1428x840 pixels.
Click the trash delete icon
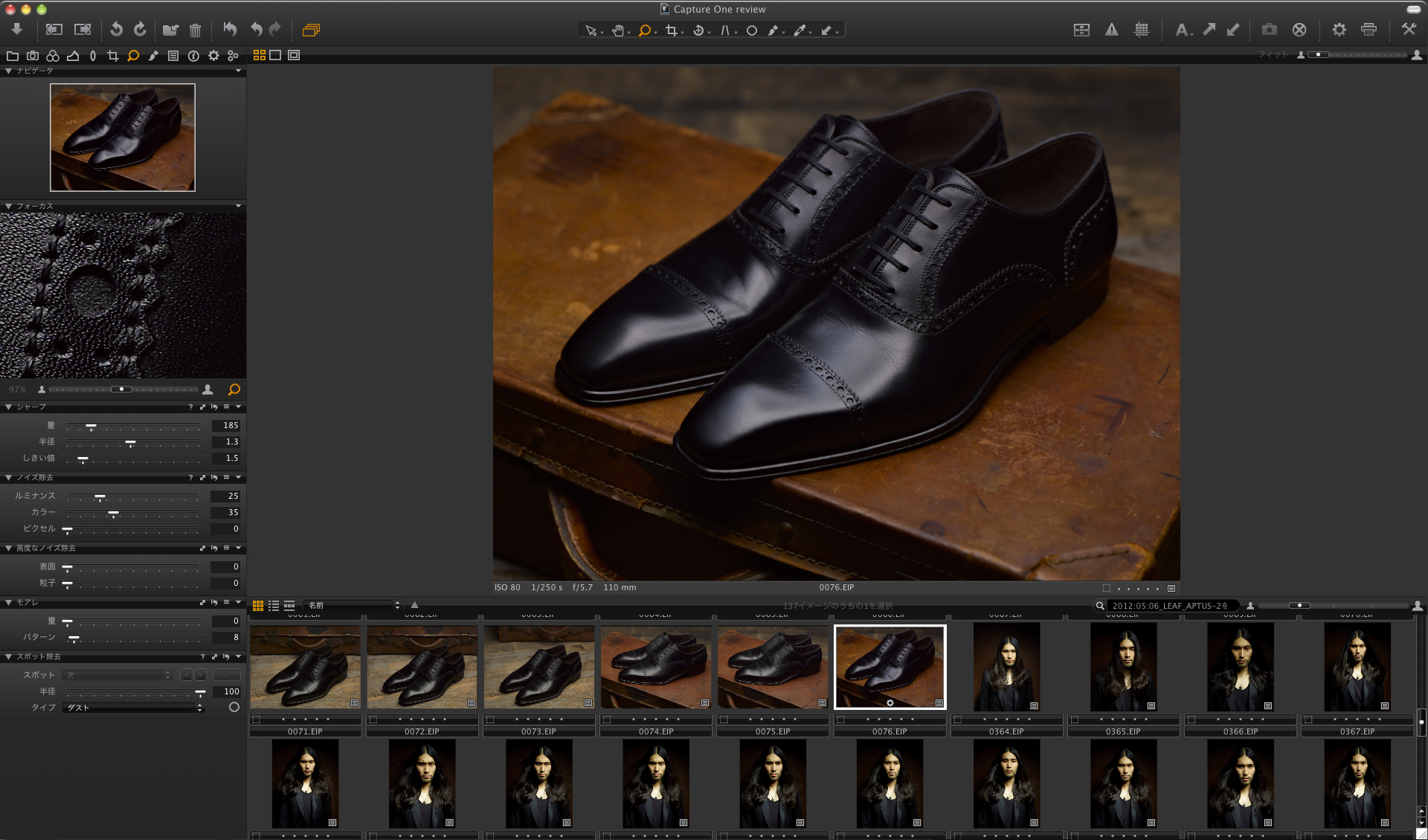[x=195, y=30]
